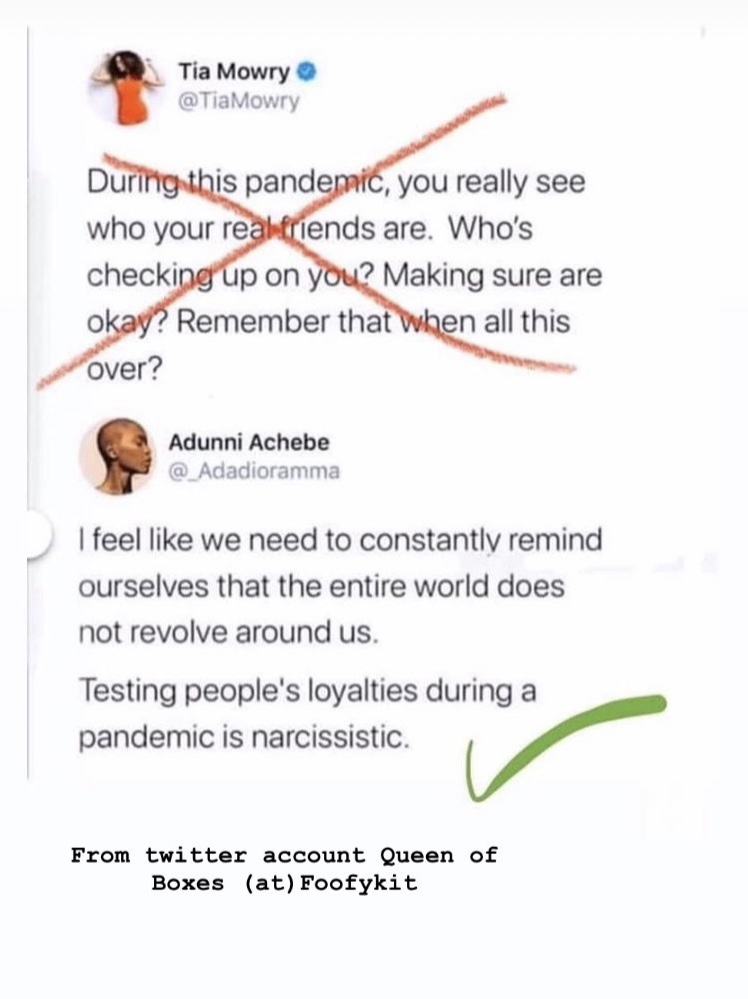
Task: Click the blue verified badge beside Tia Mowry
Action: (309, 72)
